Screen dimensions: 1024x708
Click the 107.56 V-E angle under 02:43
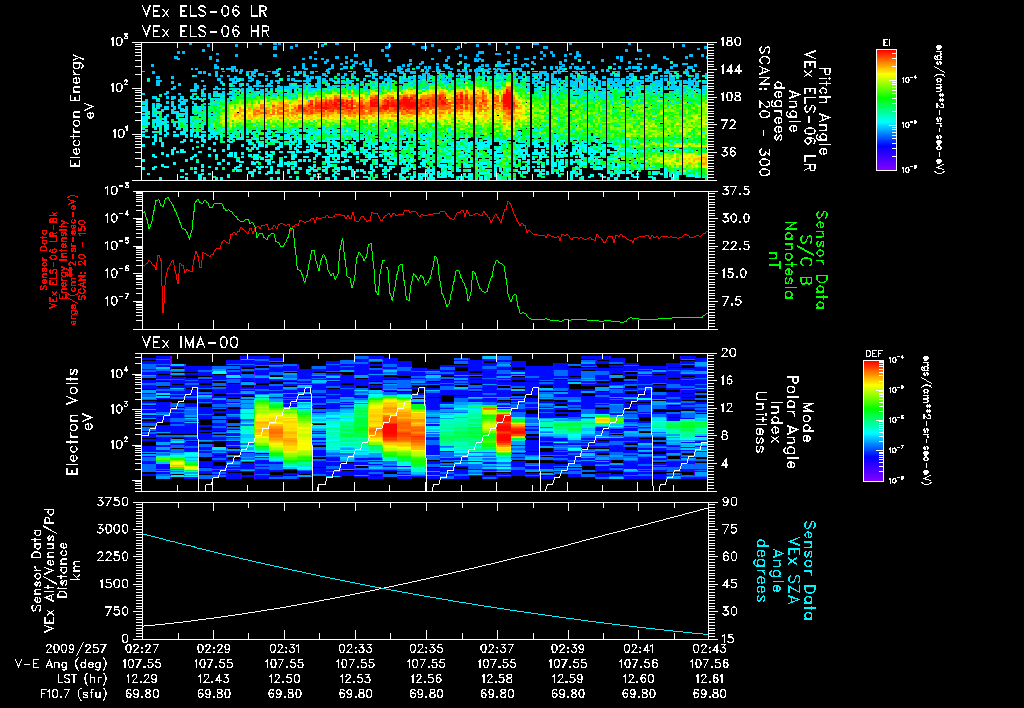(x=709, y=664)
